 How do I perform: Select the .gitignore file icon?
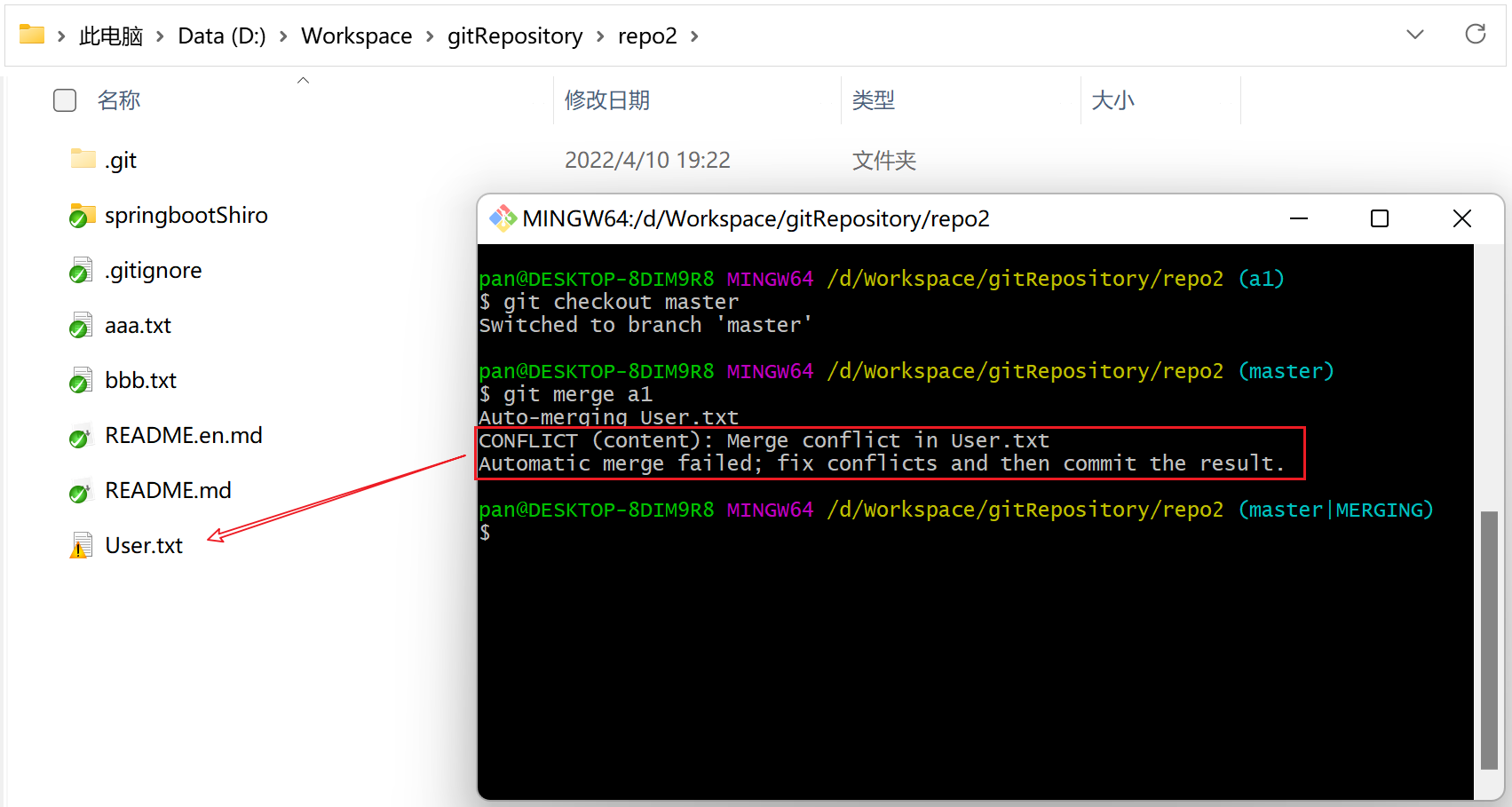click(81, 270)
